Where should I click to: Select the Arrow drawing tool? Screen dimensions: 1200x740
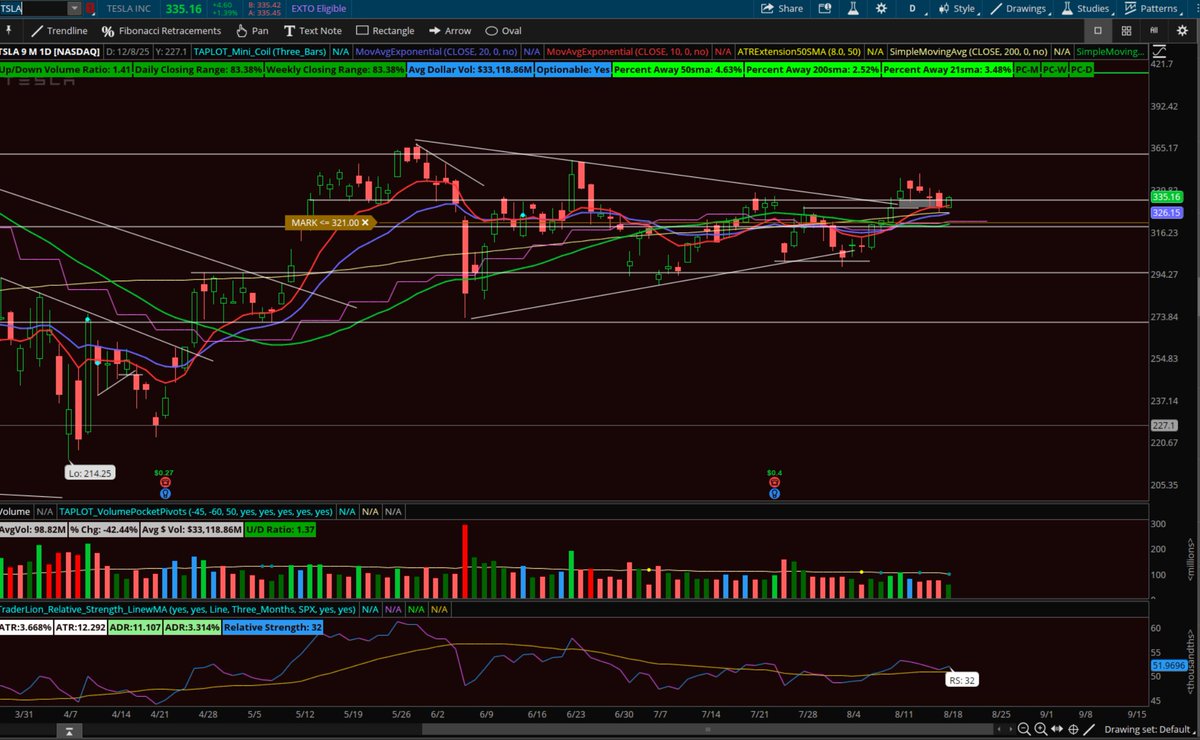point(449,31)
